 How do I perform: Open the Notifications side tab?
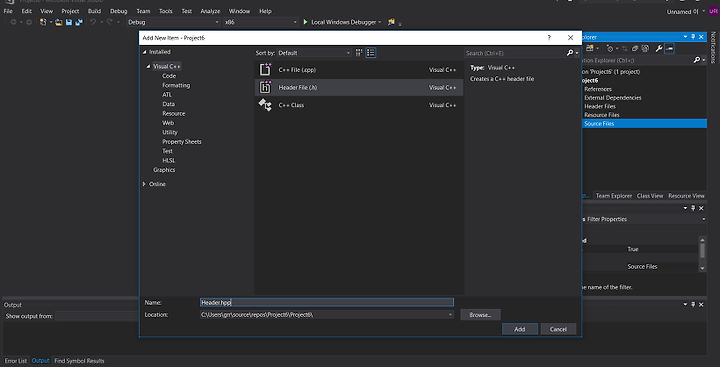[713, 47]
